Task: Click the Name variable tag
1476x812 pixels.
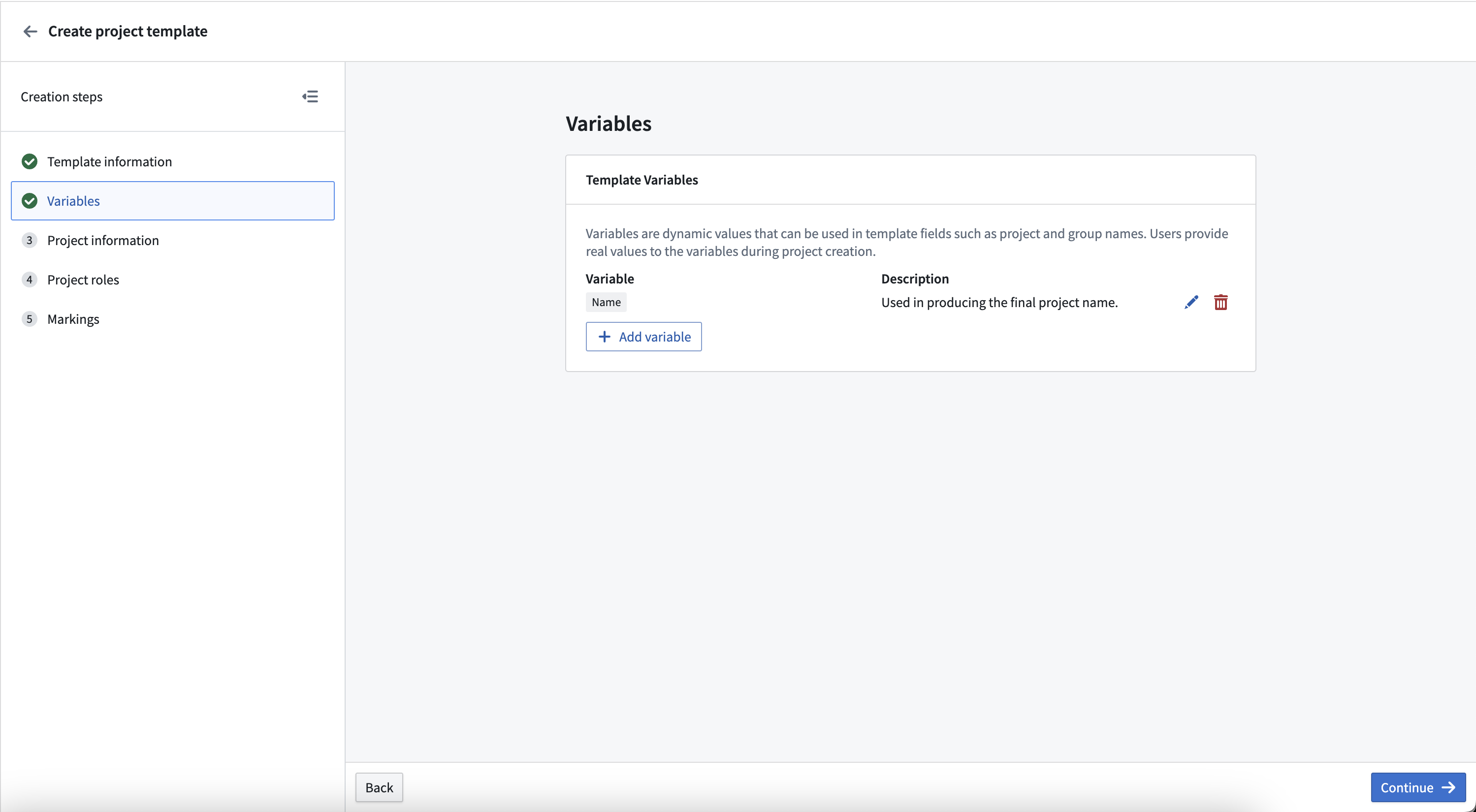Action: 606,302
